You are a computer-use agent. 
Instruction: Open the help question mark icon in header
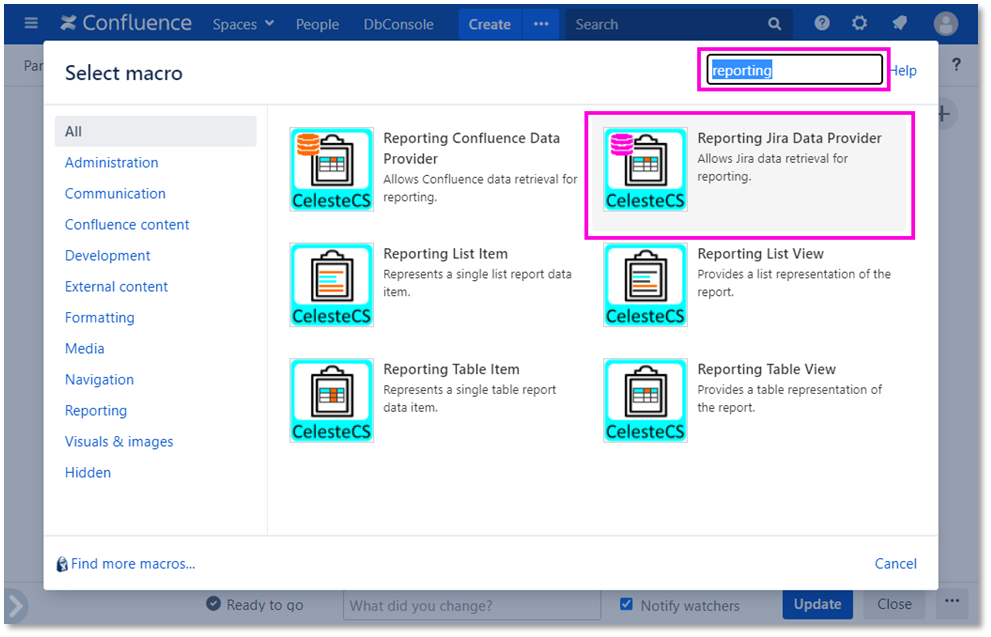pos(822,23)
